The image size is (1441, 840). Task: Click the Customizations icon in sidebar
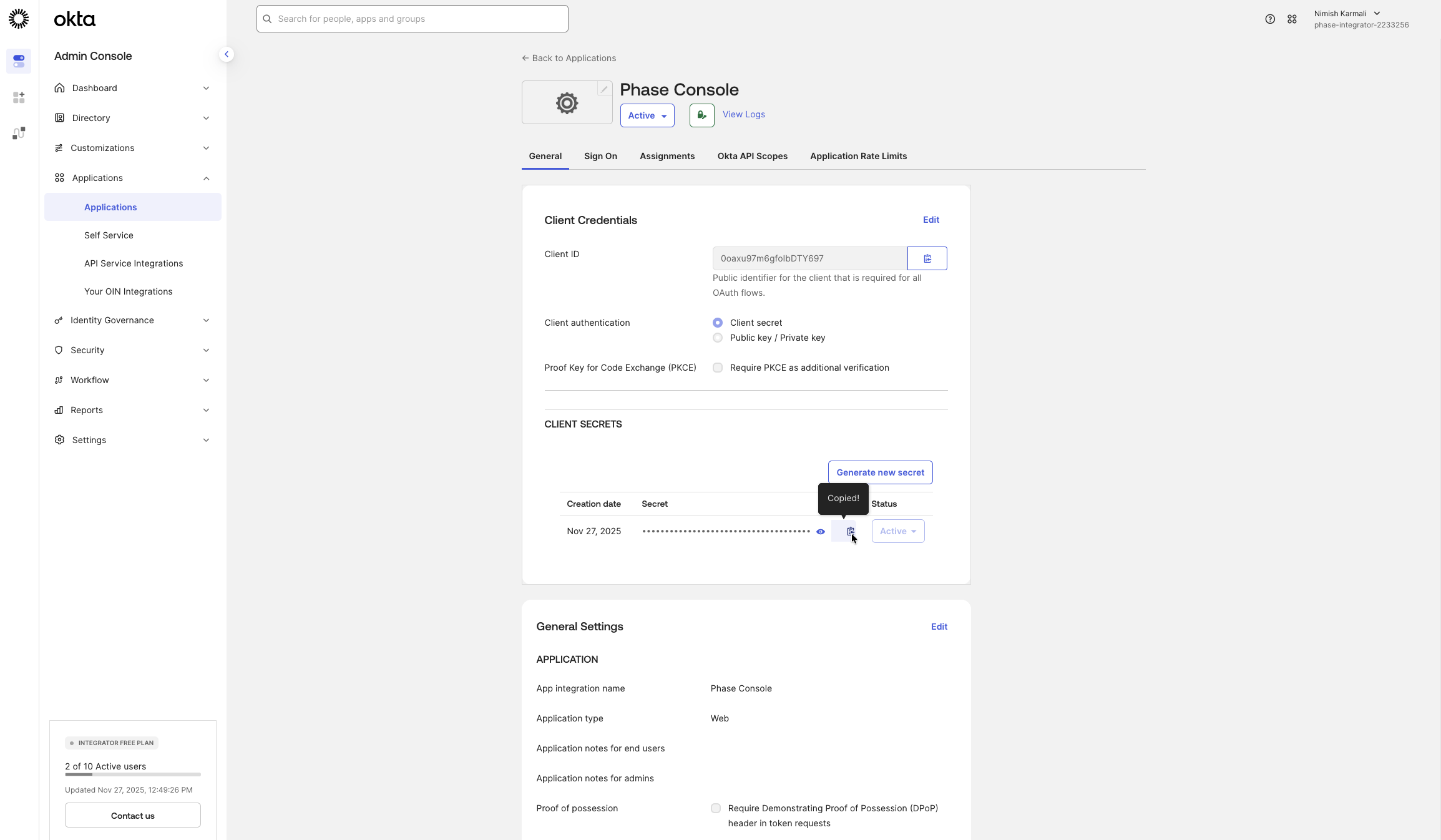tap(59, 148)
